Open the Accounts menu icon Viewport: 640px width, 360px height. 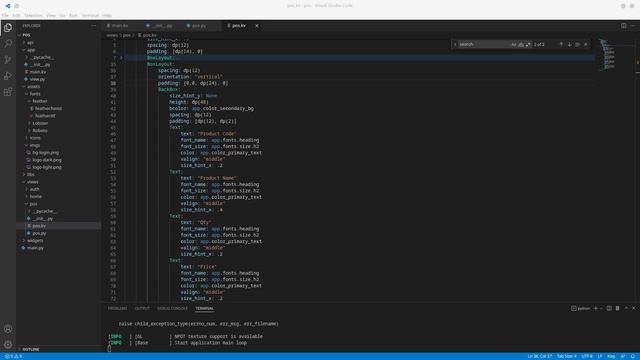[x=8, y=329]
